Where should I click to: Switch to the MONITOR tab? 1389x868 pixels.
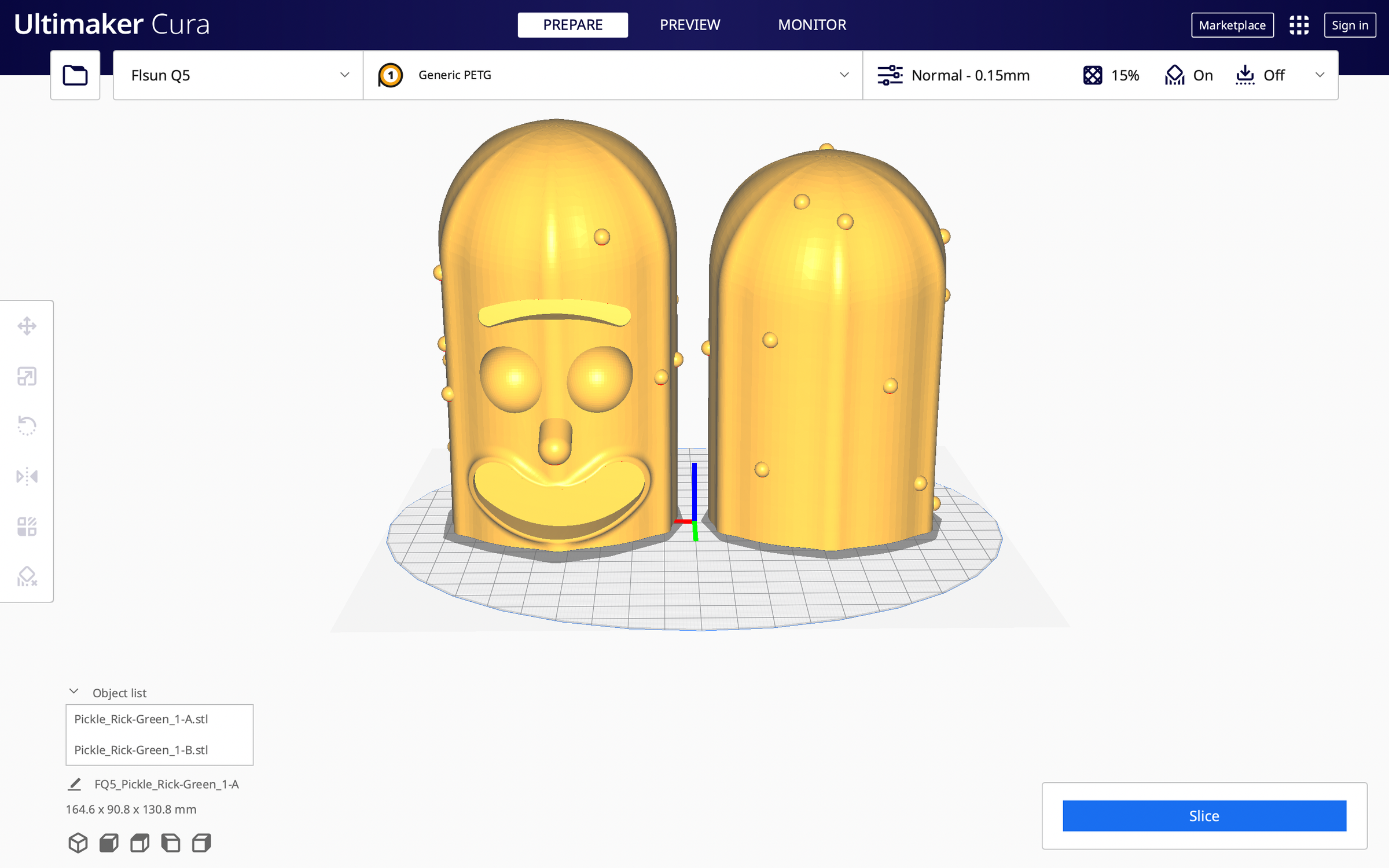tap(812, 25)
